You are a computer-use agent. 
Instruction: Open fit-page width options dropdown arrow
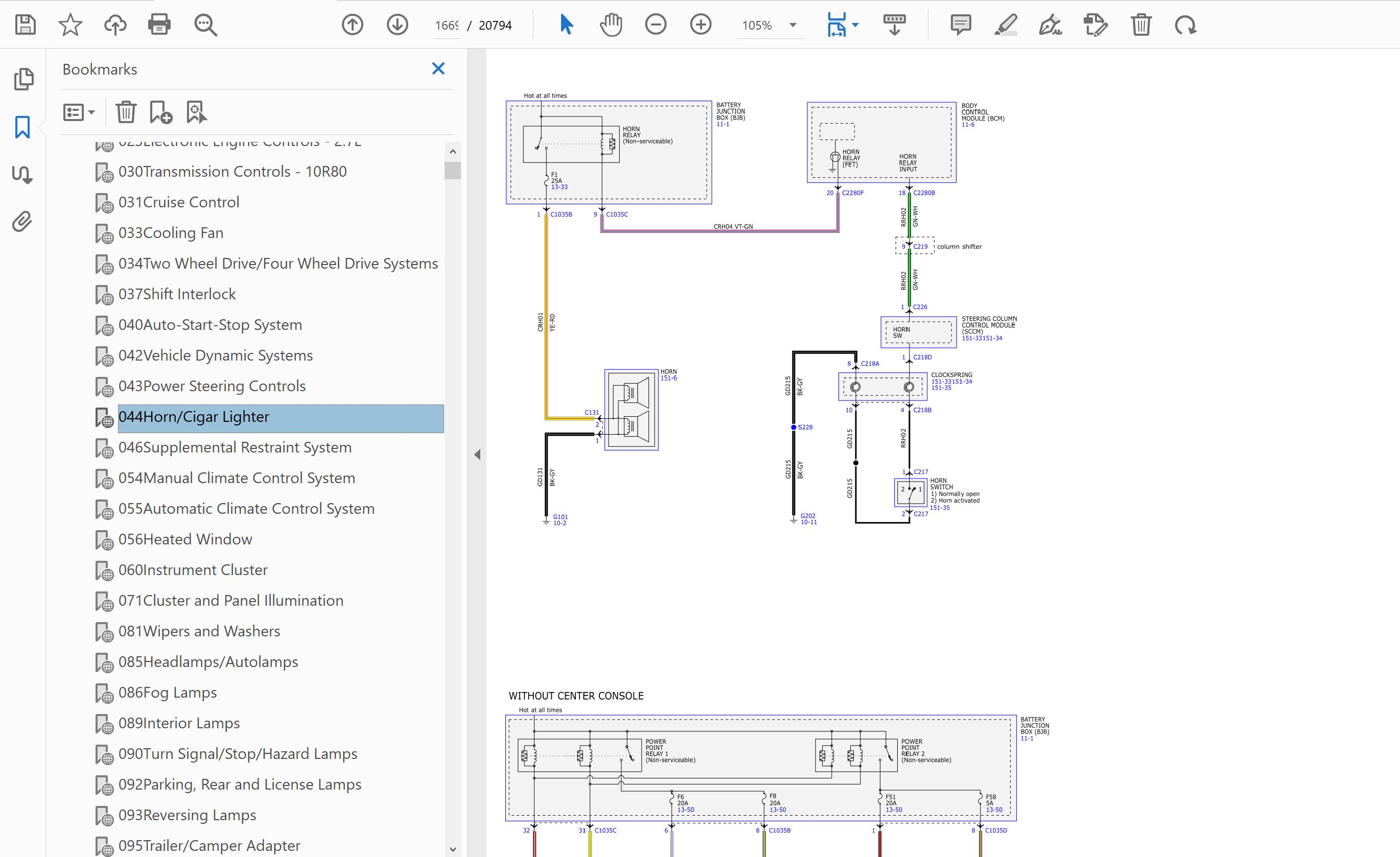pyautogui.click(x=856, y=25)
